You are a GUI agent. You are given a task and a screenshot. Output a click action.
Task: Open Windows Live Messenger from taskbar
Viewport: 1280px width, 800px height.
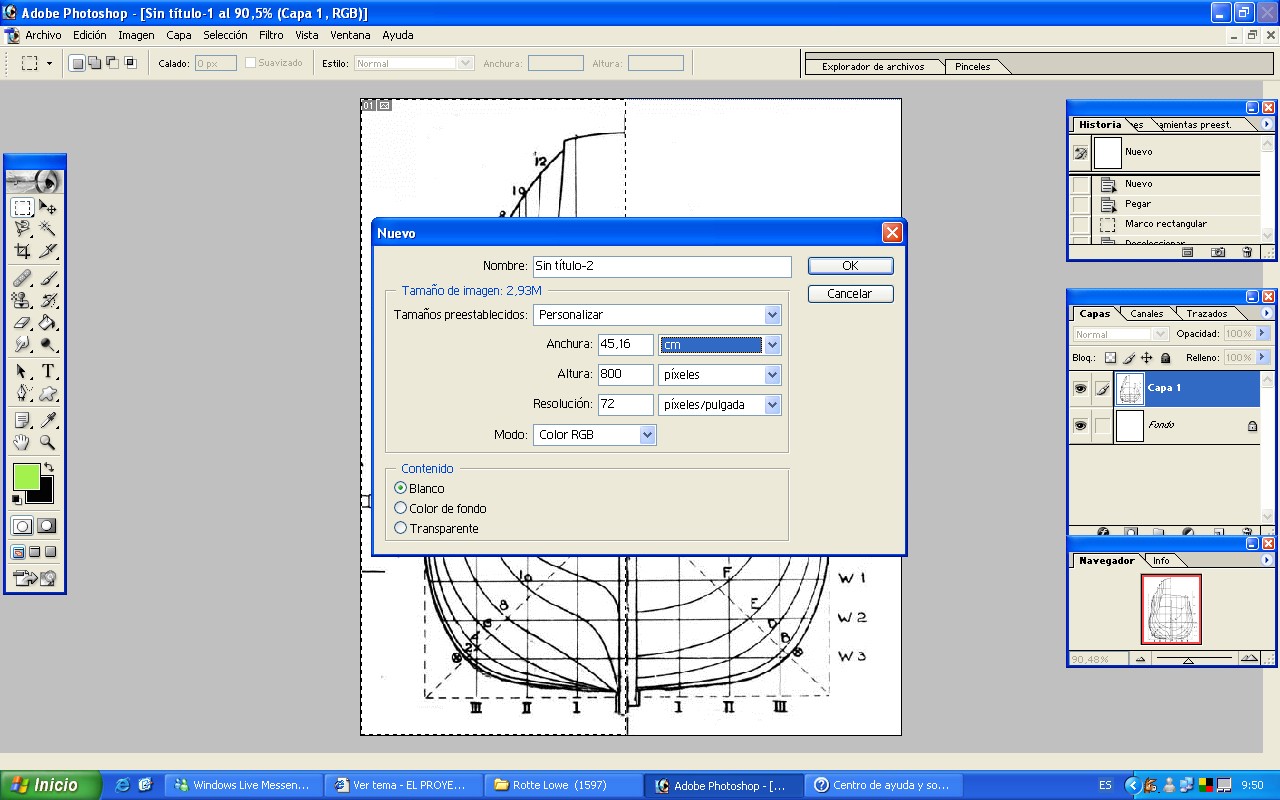244,785
